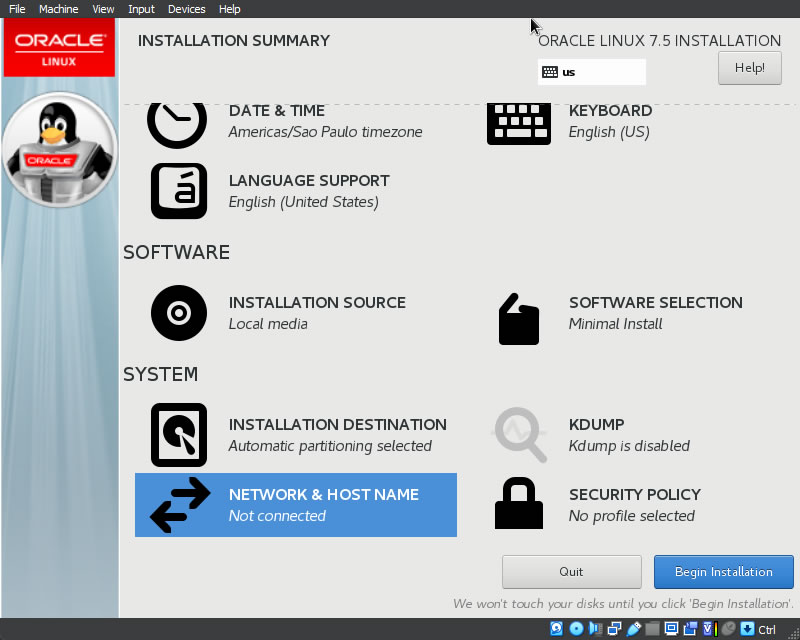
Task: Open the Security Policy padlock icon
Action: point(519,503)
